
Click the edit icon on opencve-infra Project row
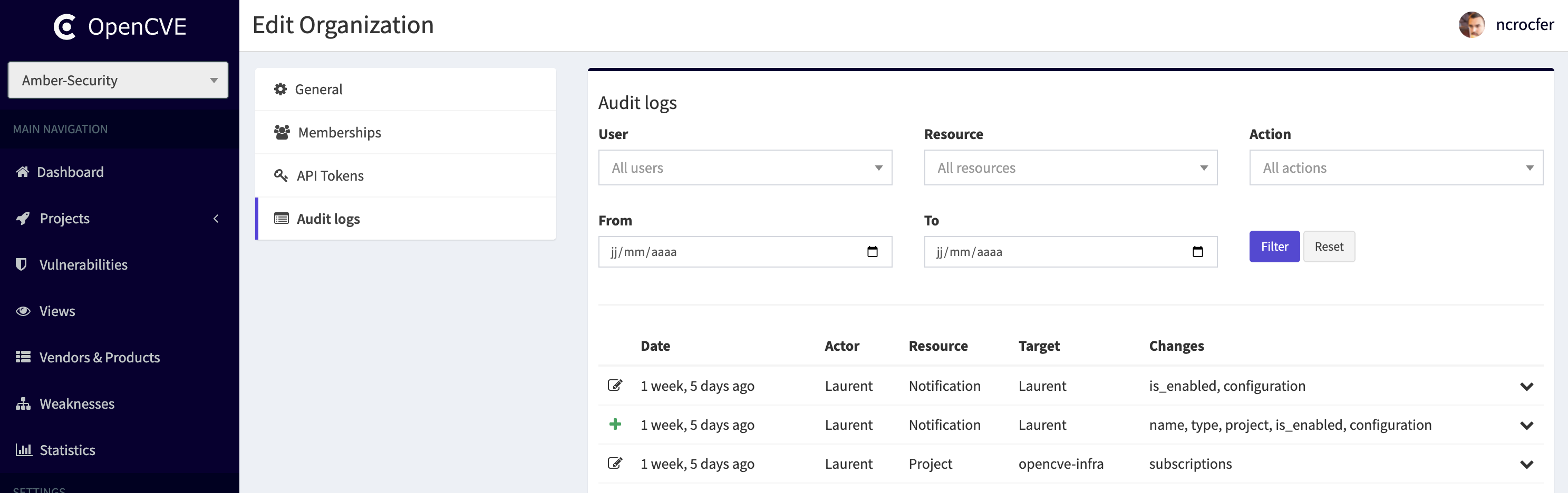coord(615,463)
